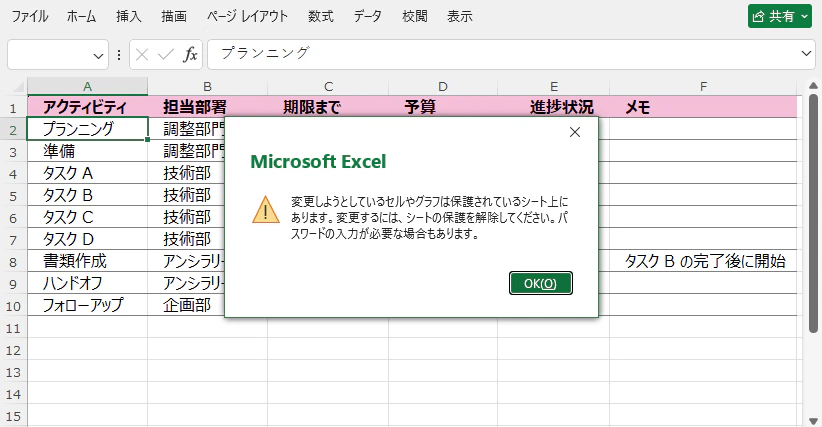Select row 1 header
Viewport: 822px width, 427px height.
click(13, 108)
